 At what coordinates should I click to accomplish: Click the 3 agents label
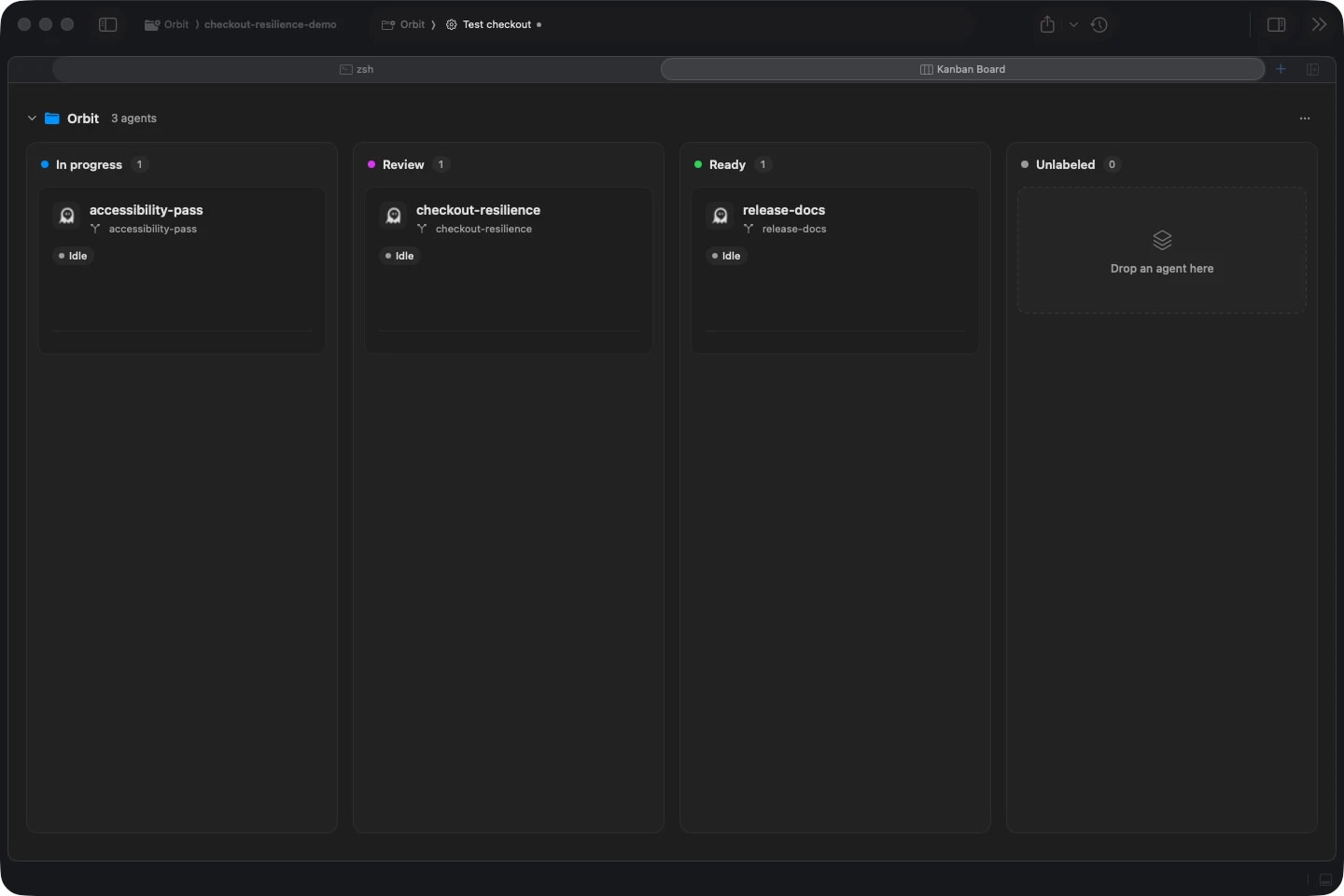[x=133, y=119]
